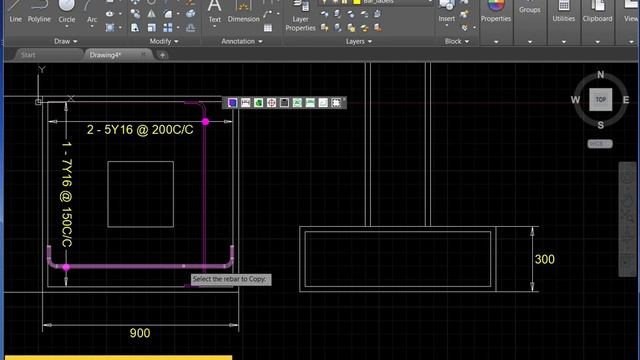Expand the Annotation panel title
Viewport: 640px width, 360px height.
pyautogui.click(x=242, y=41)
